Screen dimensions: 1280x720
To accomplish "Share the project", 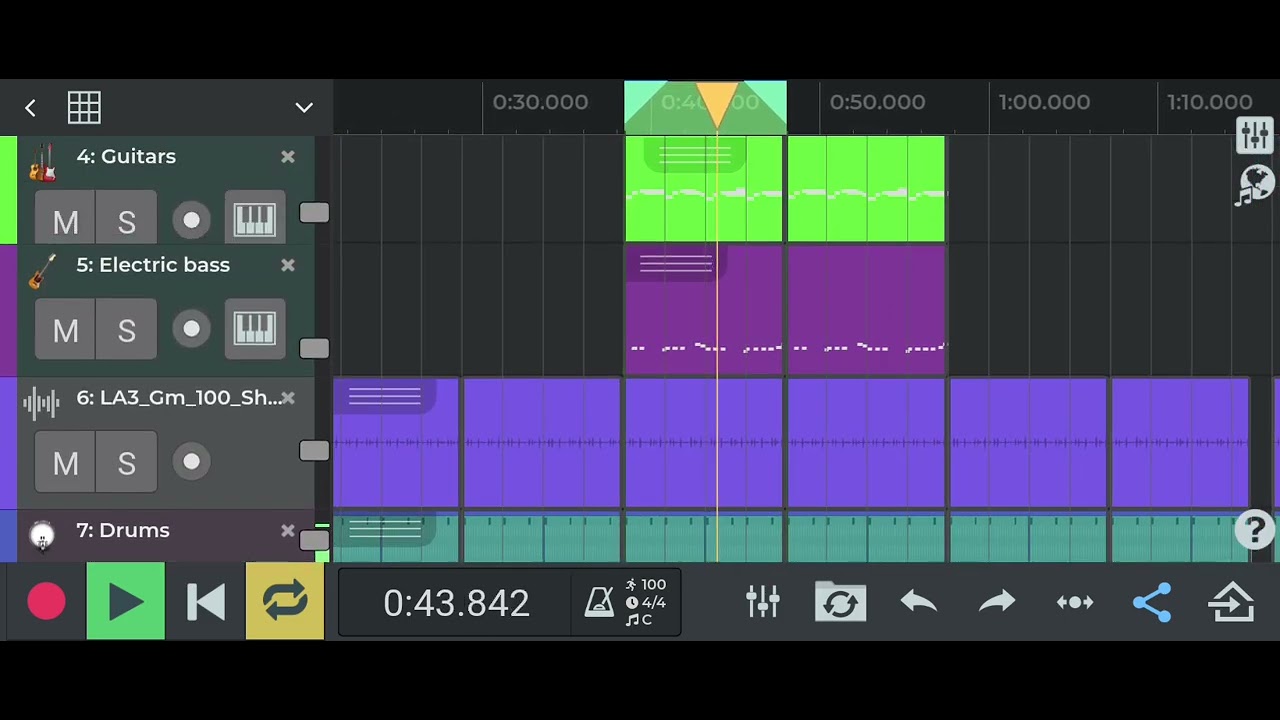I will (1152, 602).
